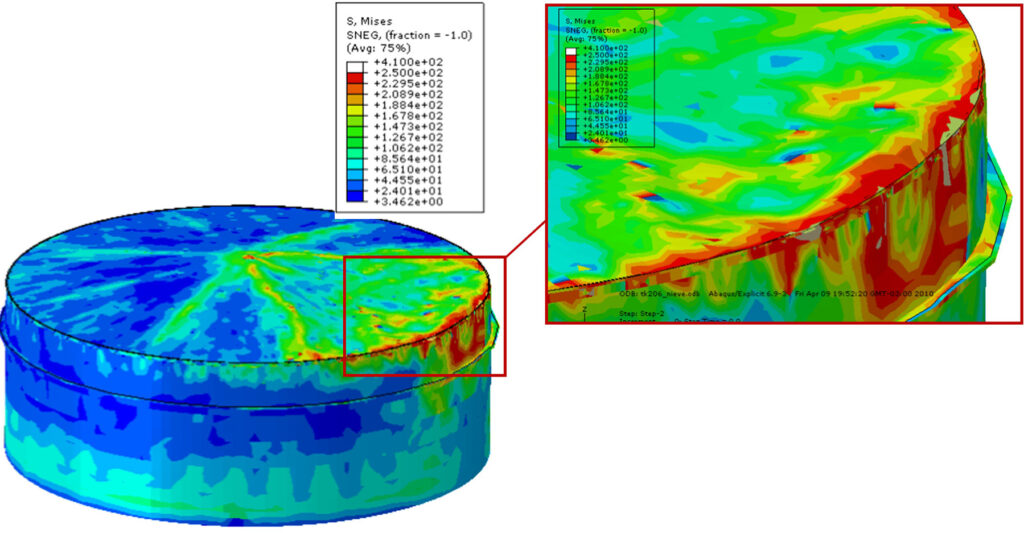1024x533 pixels.
Task: Click the +1.473e+02 value label in main legend
Action: coord(408,127)
